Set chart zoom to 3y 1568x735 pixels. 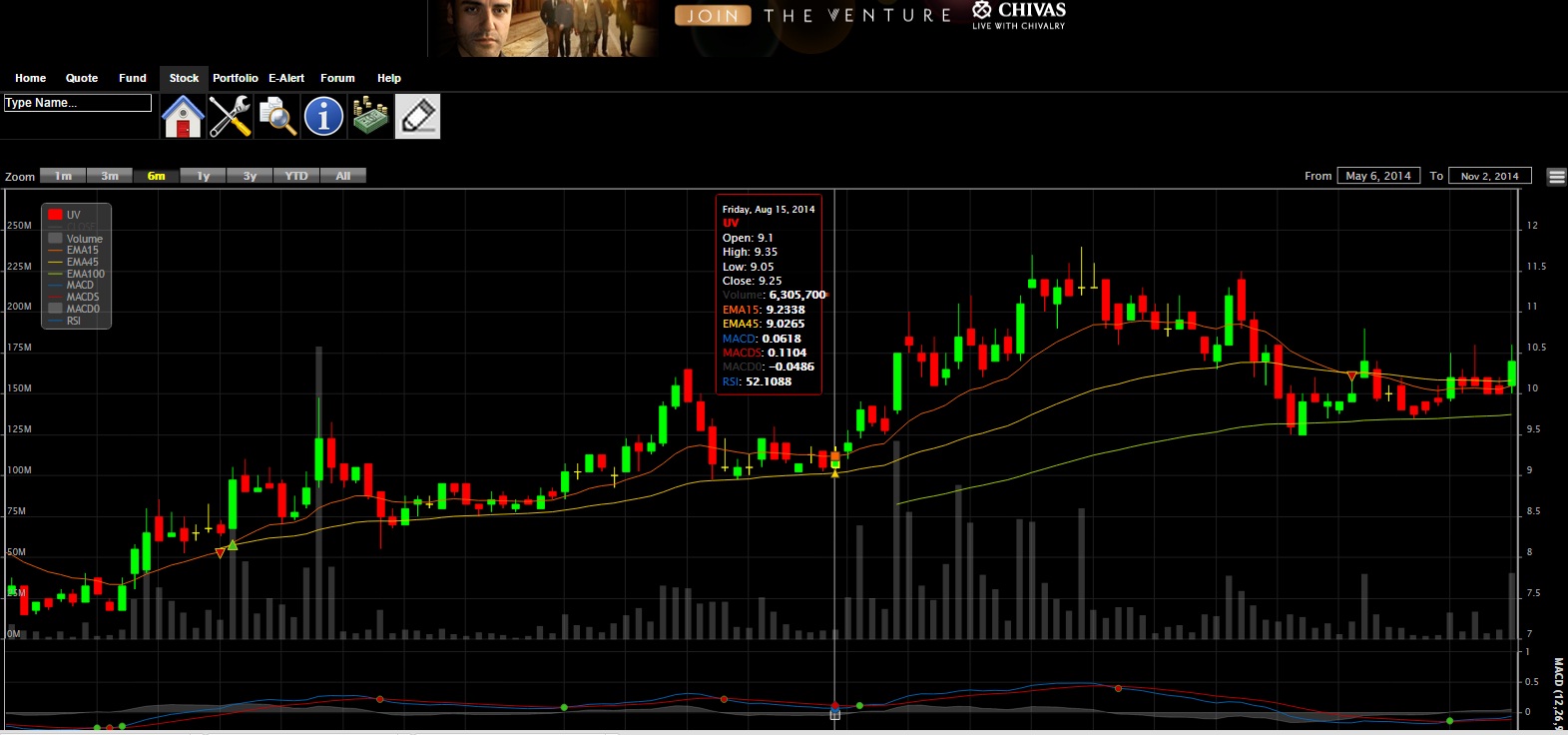251,176
